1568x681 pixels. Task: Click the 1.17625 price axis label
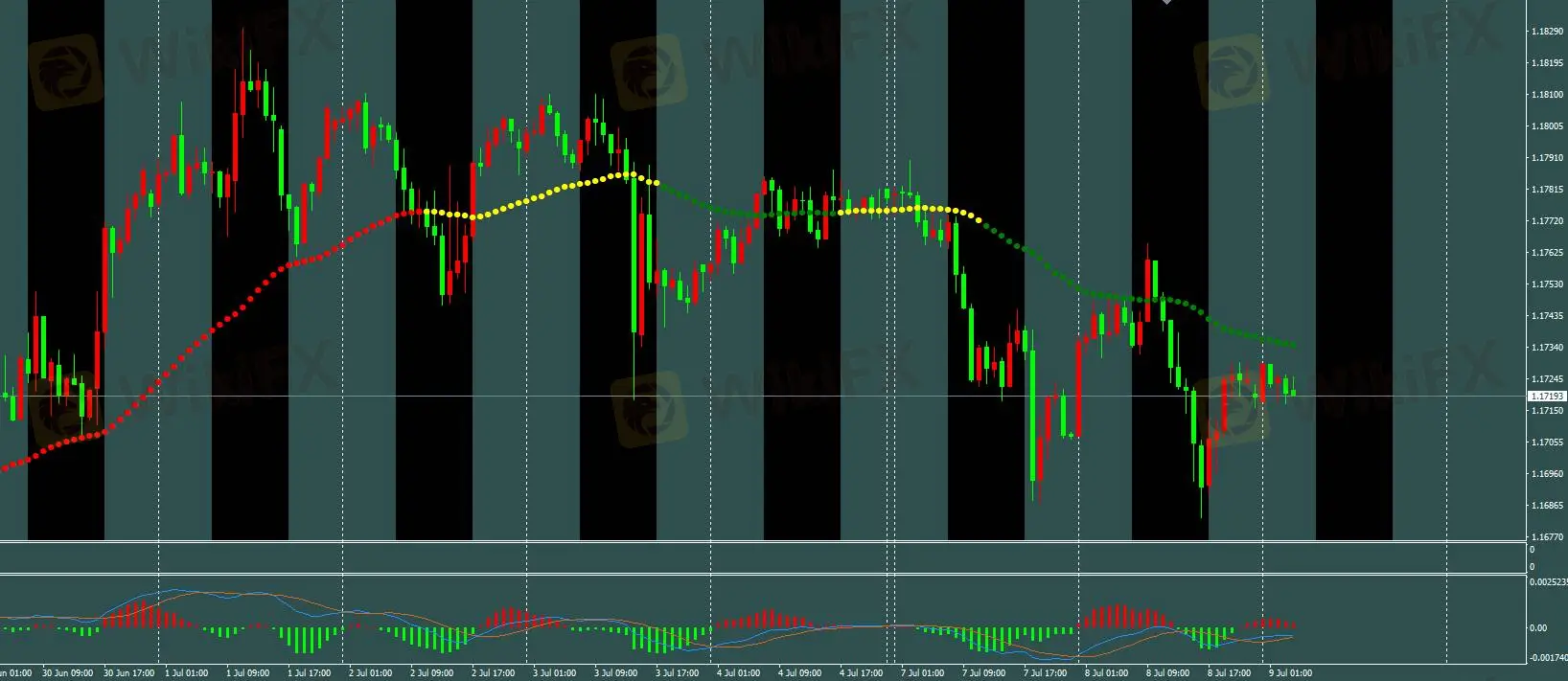point(1547,253)
